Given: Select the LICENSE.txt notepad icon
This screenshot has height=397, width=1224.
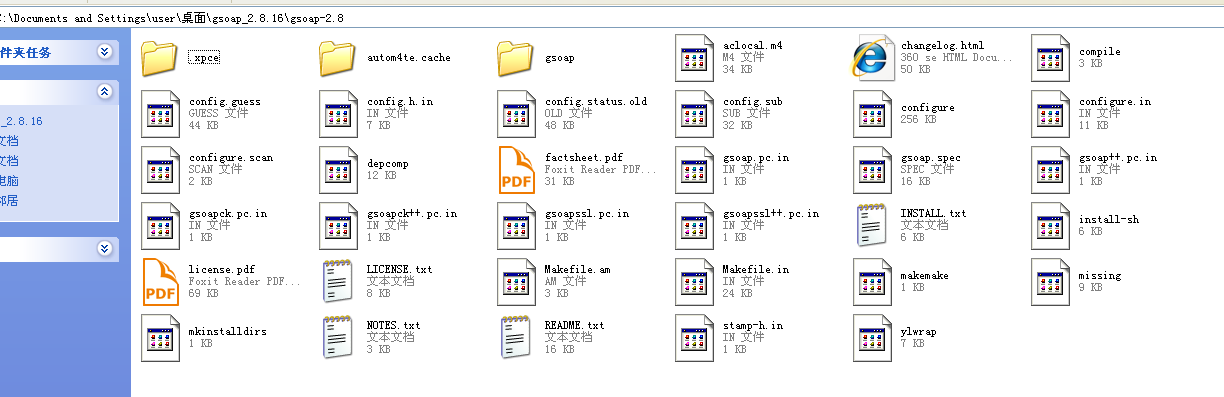Looking at the screenshot, I should point(337,281).
